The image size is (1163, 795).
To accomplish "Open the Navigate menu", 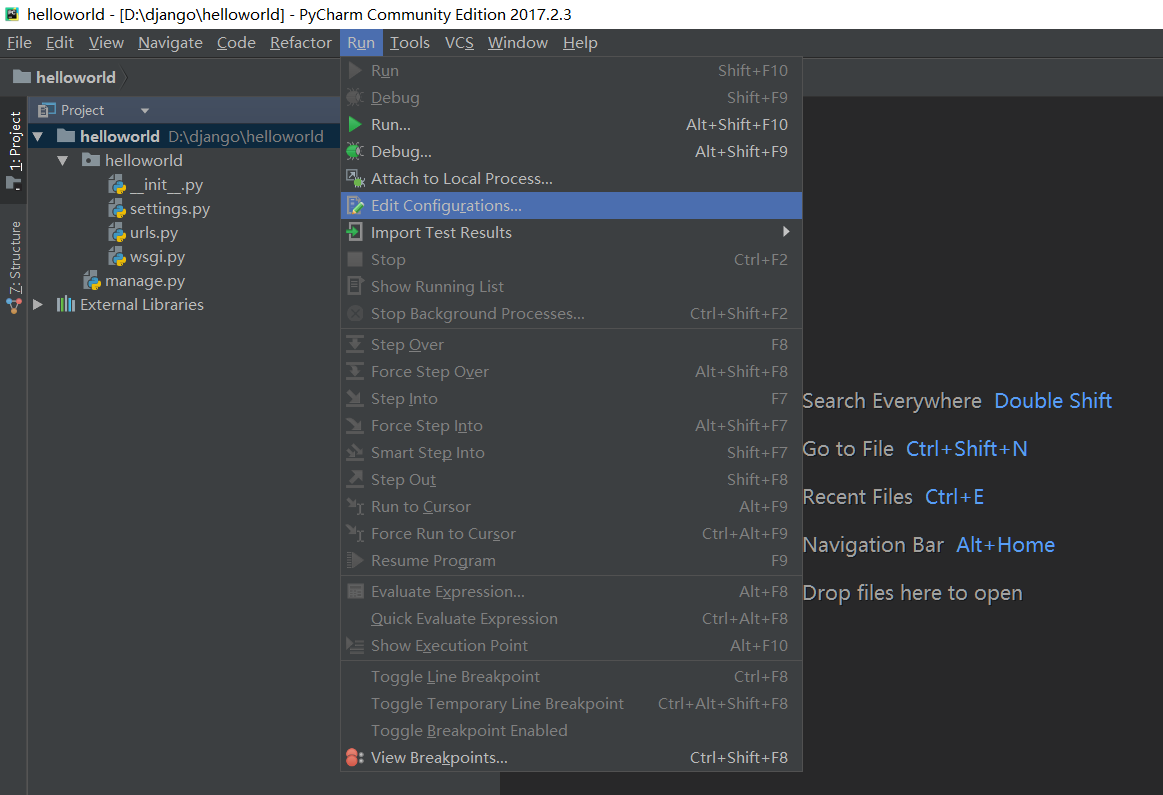I will click(170, 43).
